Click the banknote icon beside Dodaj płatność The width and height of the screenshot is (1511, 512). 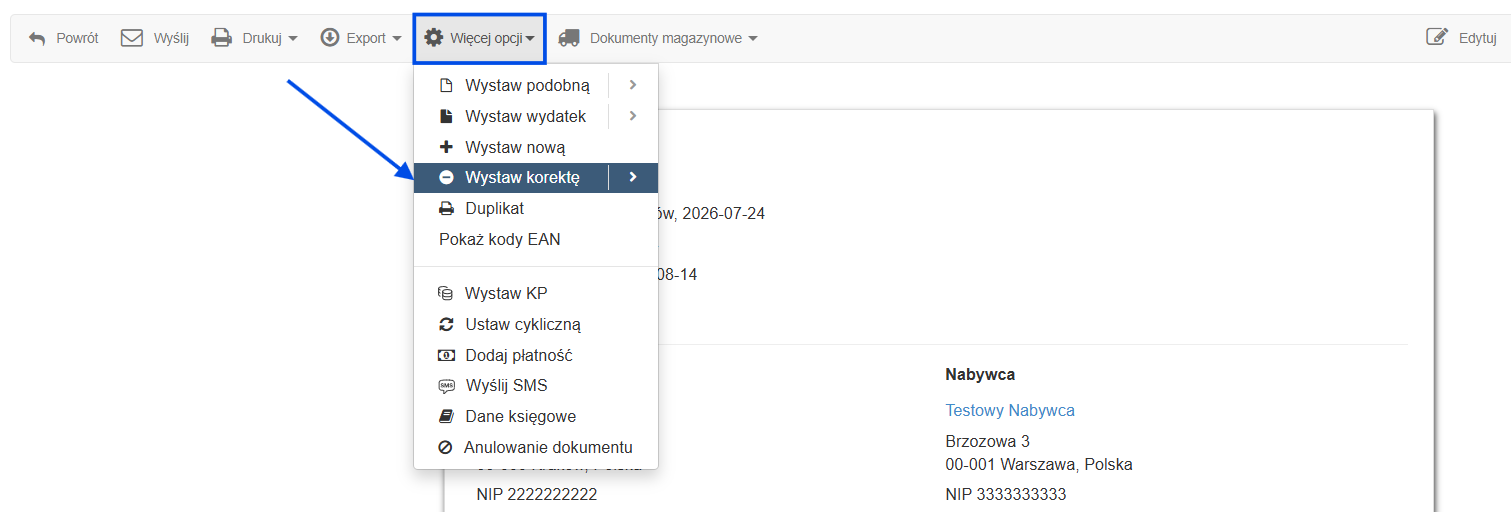tap(446, 355)
